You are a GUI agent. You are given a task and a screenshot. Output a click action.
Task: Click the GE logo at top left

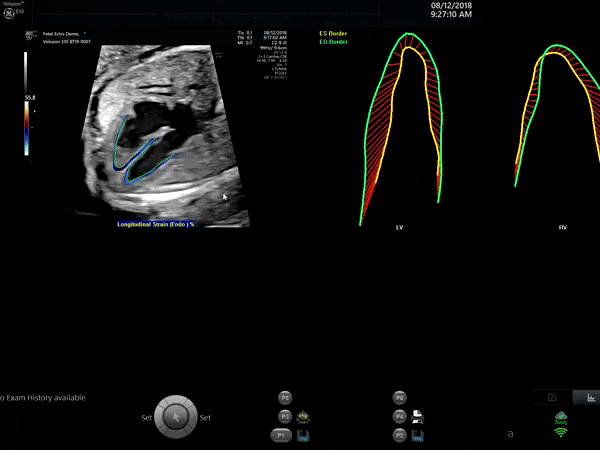point(9,13)
